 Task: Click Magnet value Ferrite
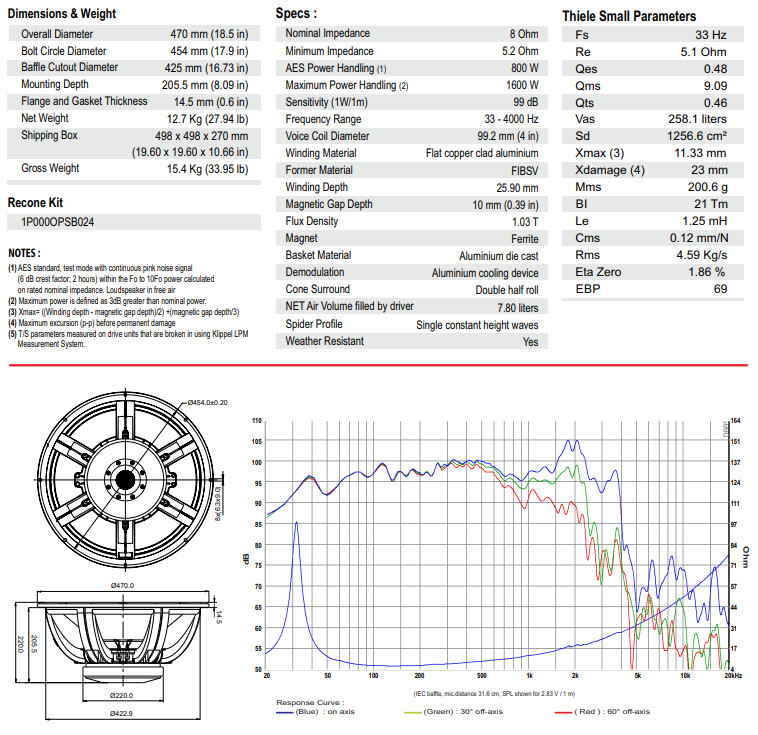(x=525, y=239)
